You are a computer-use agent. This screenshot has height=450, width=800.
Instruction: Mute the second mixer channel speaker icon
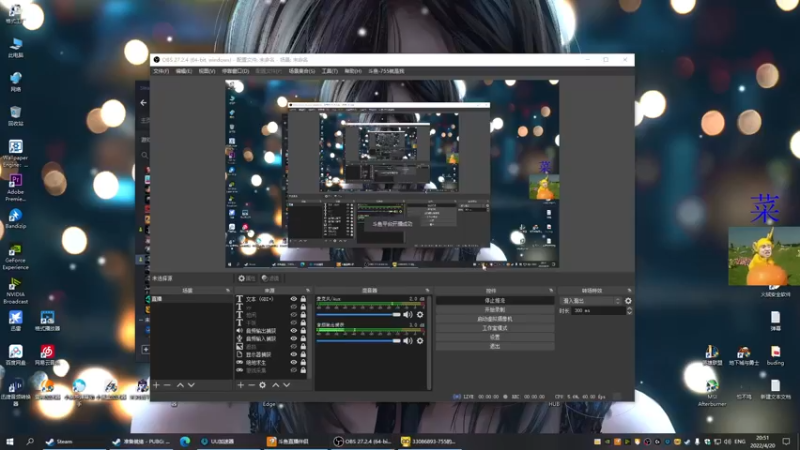[408, 341]
